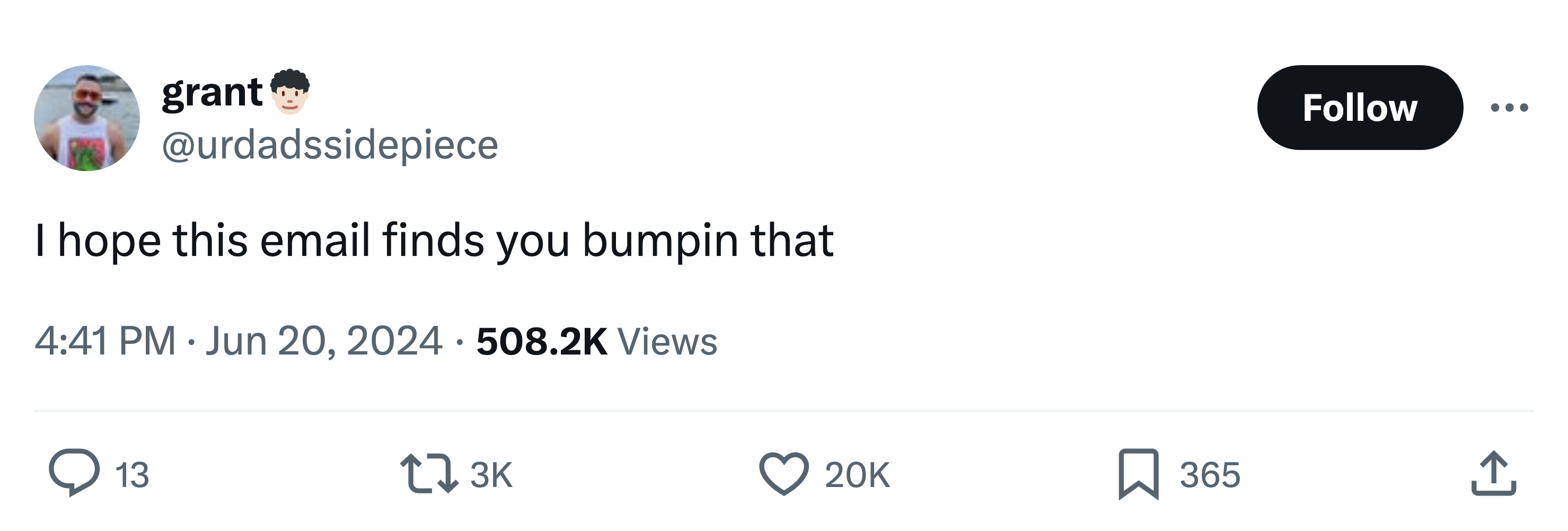Click the reply speech bubble icon
Screen dimensions: 1568x531
pyautogui.click(x=74, y=473)
